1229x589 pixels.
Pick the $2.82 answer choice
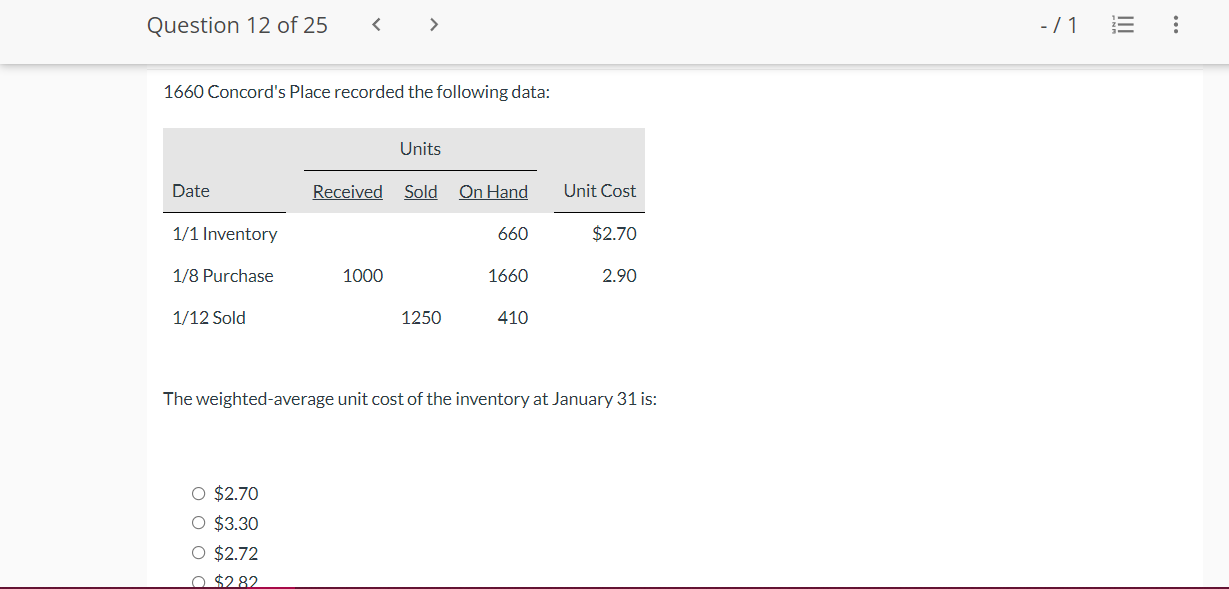click(199, 580)
